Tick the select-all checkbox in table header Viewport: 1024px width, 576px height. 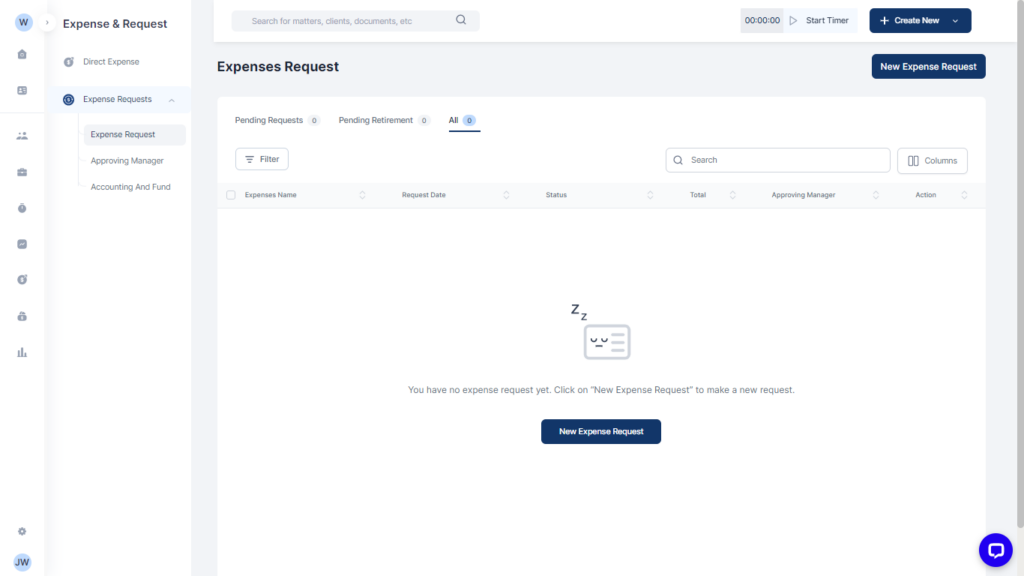[231, 195]
